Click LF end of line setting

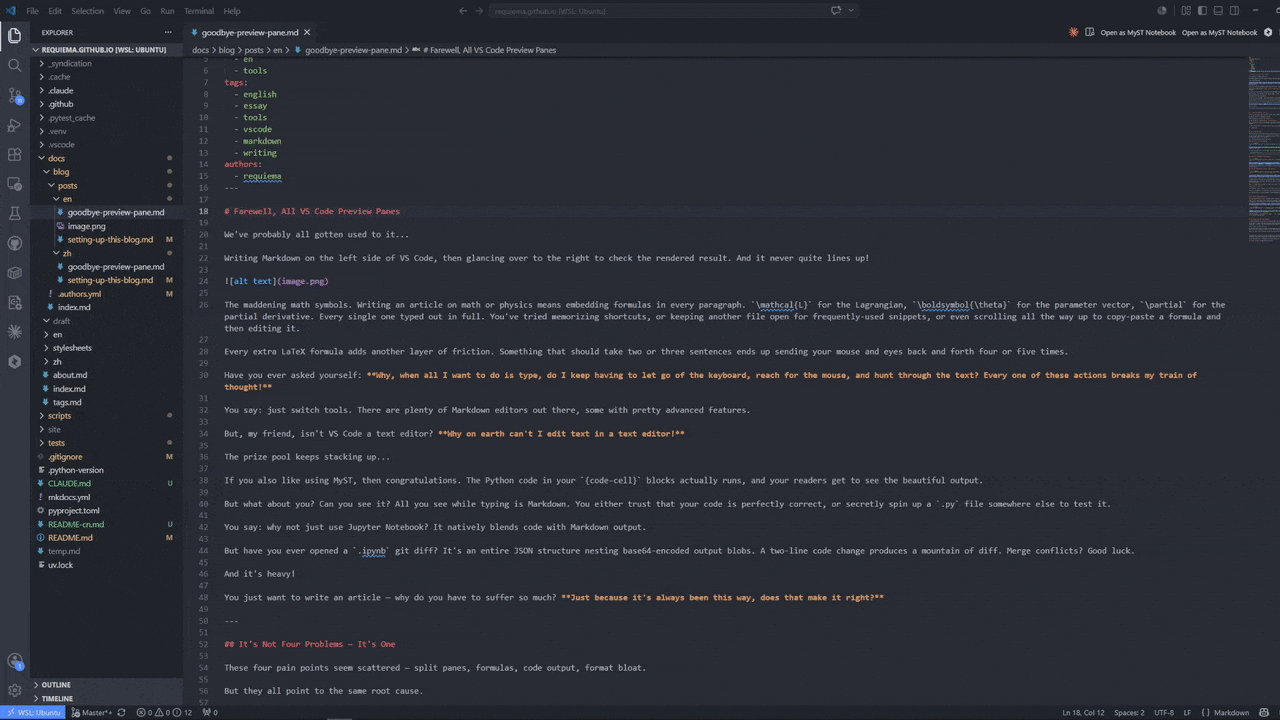(1188, 713)
